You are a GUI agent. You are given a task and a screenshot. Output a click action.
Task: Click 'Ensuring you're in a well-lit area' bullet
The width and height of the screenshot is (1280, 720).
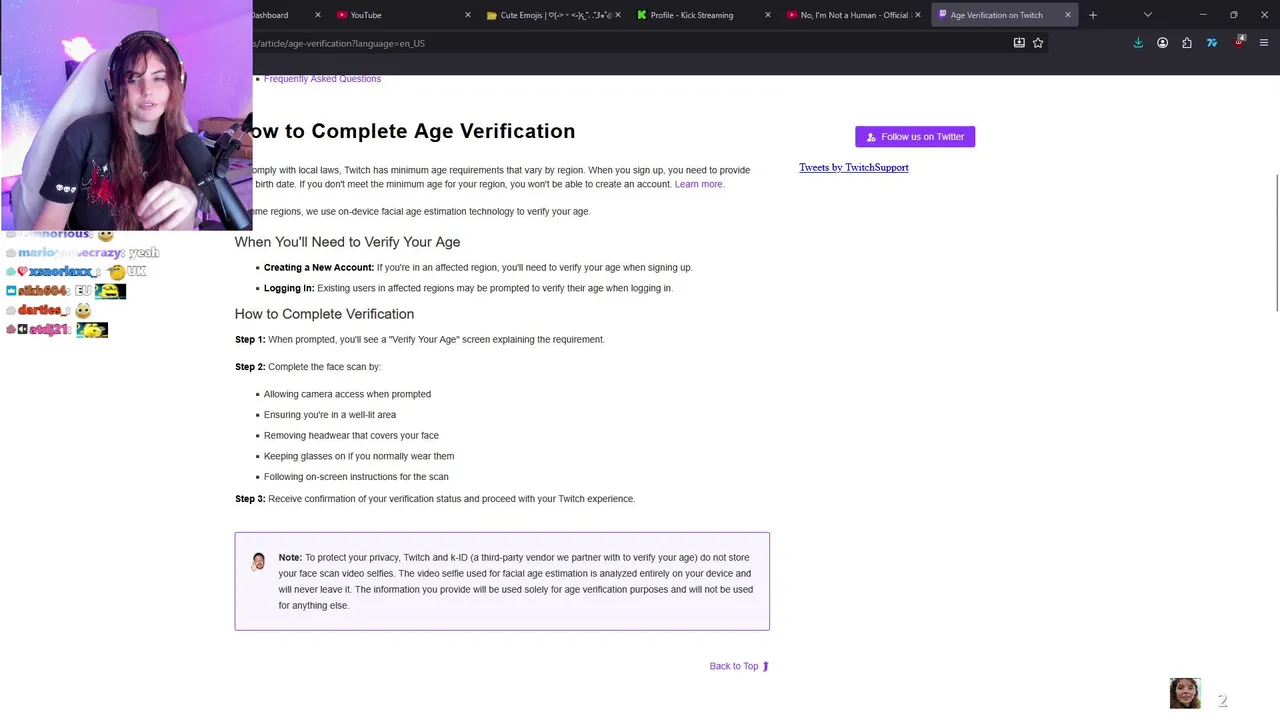coord(330,415)
